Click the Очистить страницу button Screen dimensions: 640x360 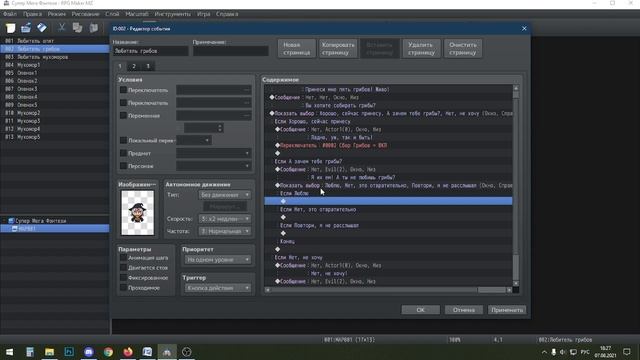[463, 49]
